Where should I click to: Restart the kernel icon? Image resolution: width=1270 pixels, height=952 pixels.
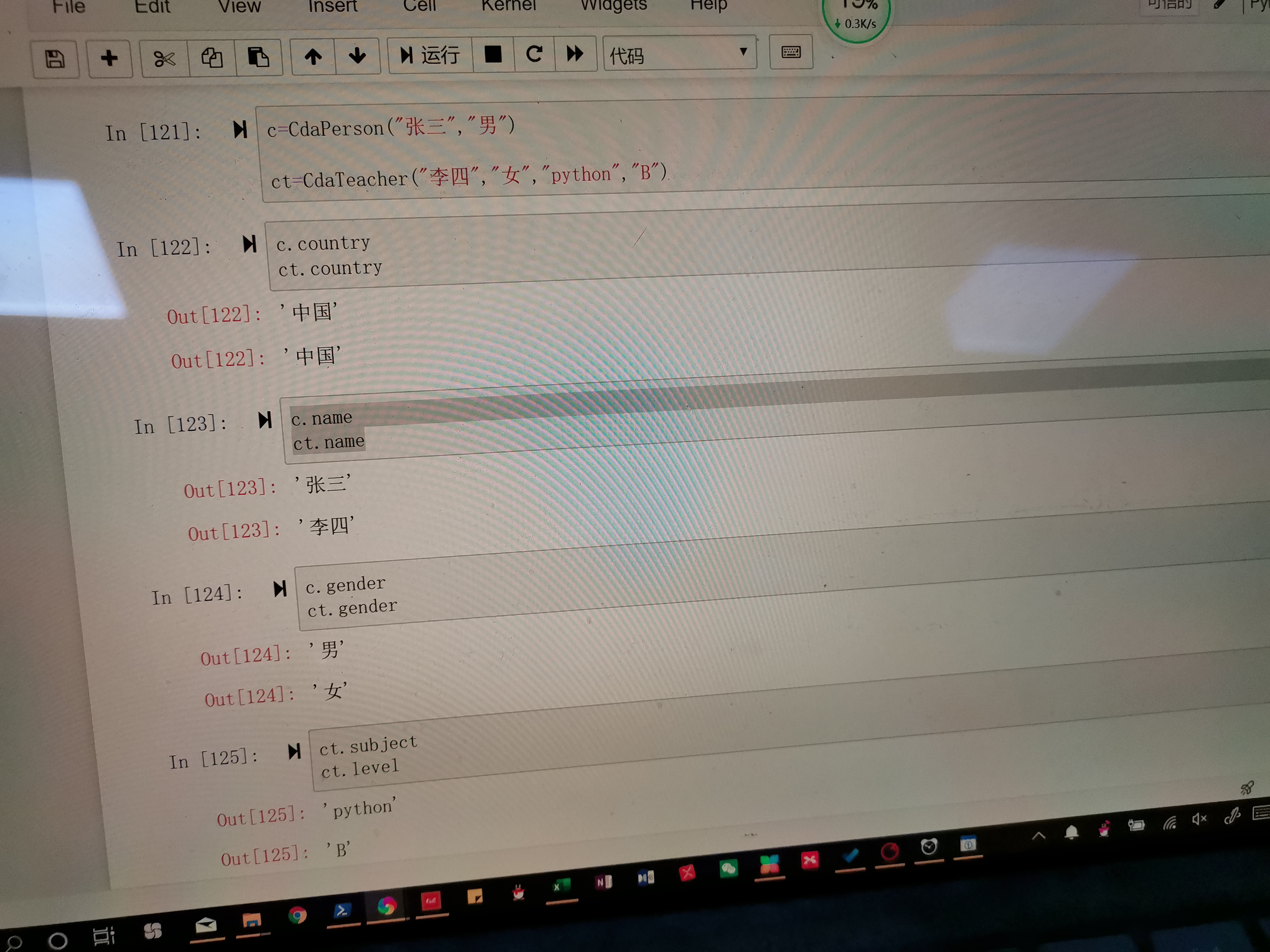(x=535, y=54)
